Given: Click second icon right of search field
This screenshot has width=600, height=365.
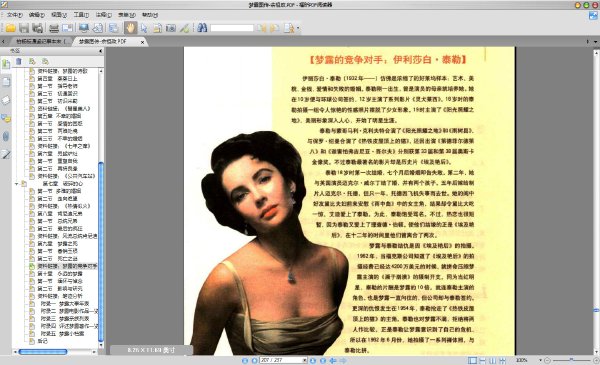Looking at the screenshot, I should (275, 28).
